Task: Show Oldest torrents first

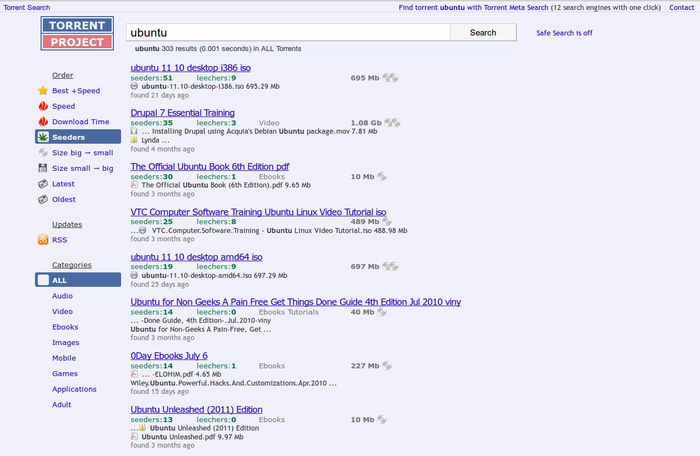Action: 64,199
